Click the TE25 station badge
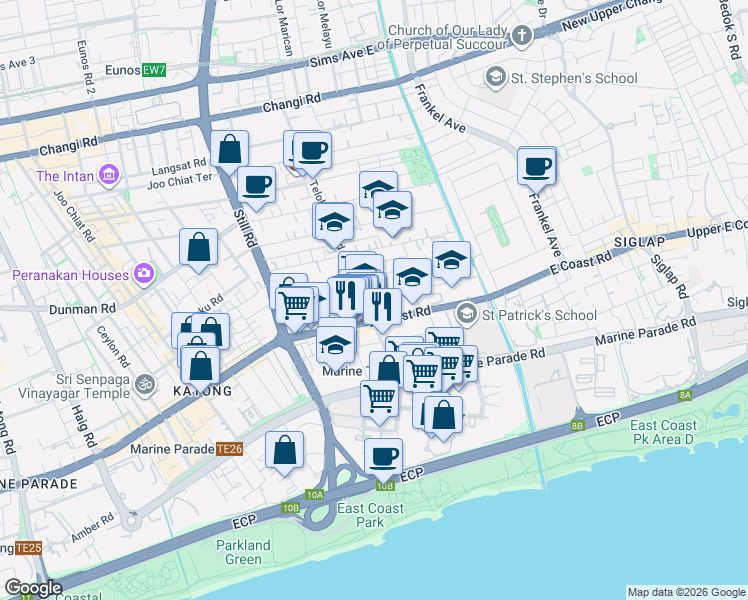This screenshot has width=748, height=600. coord(28,548)
